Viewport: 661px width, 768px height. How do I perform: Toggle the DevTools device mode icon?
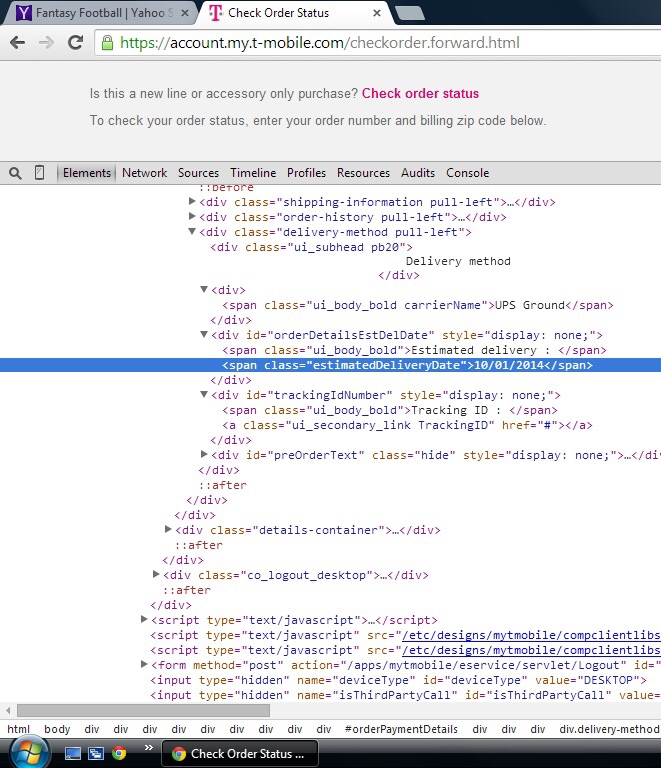40,172
